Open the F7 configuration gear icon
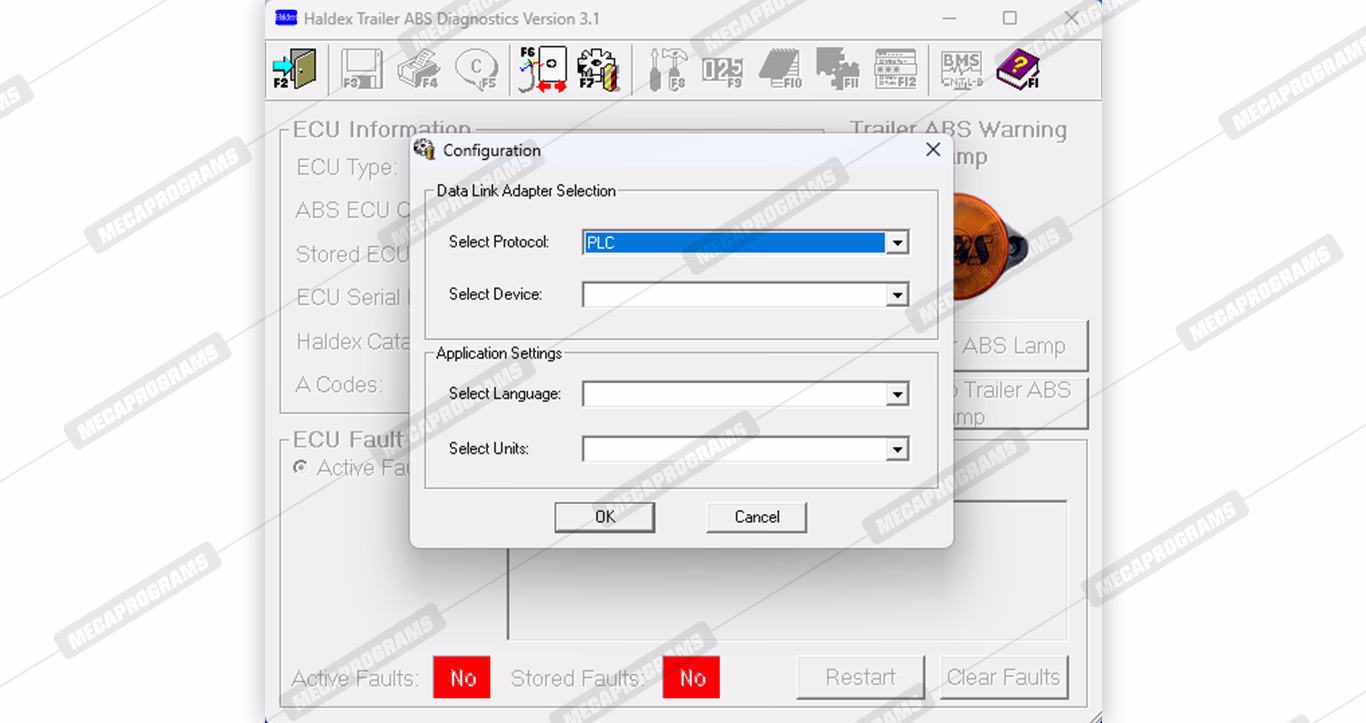The width and height of the screenshot is (1366, 723). 599,70
